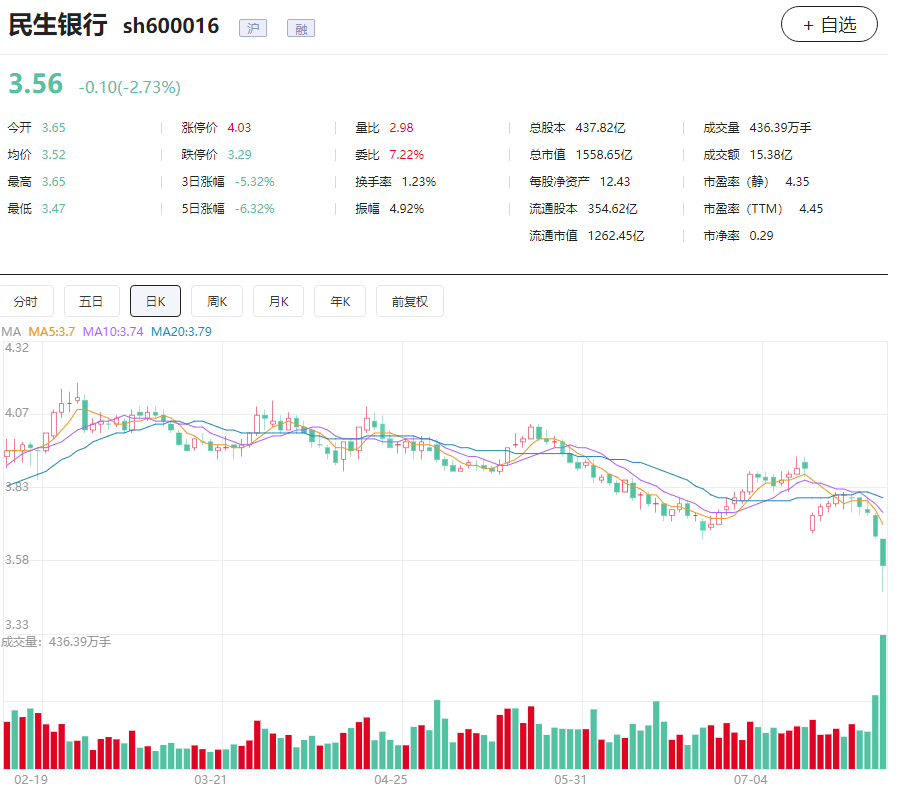Click the 成交额 value 15.38亿
Viewport: 897px width, 788px height.
click(x=771, y=155)
